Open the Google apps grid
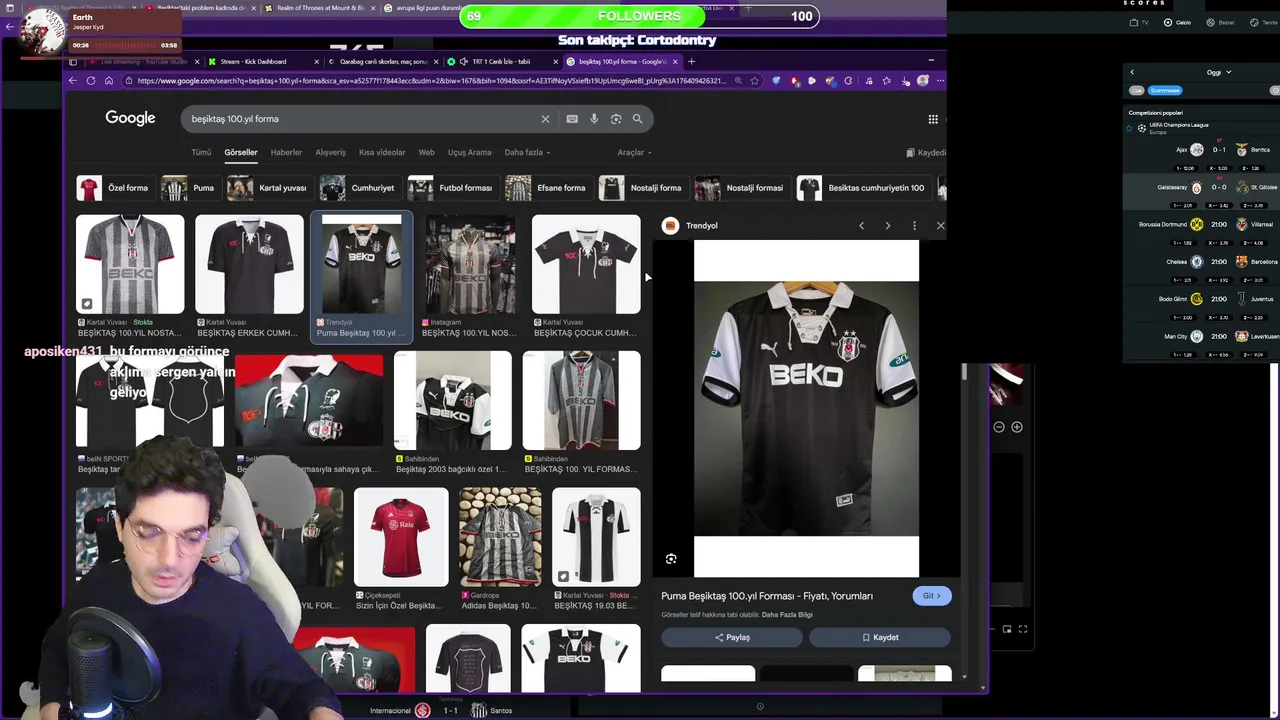 (933, 119)
